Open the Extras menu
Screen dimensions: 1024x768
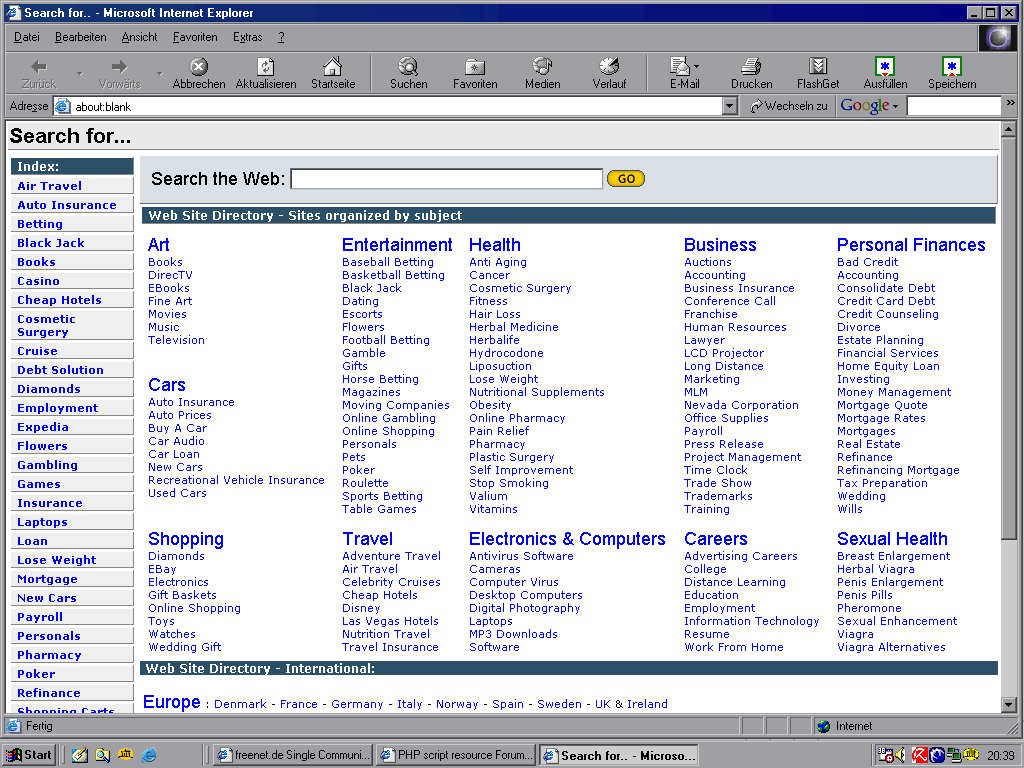(247, 37)
